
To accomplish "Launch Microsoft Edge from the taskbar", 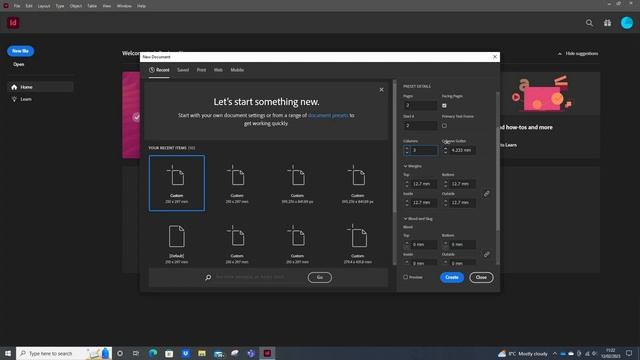I will point(153,353).
